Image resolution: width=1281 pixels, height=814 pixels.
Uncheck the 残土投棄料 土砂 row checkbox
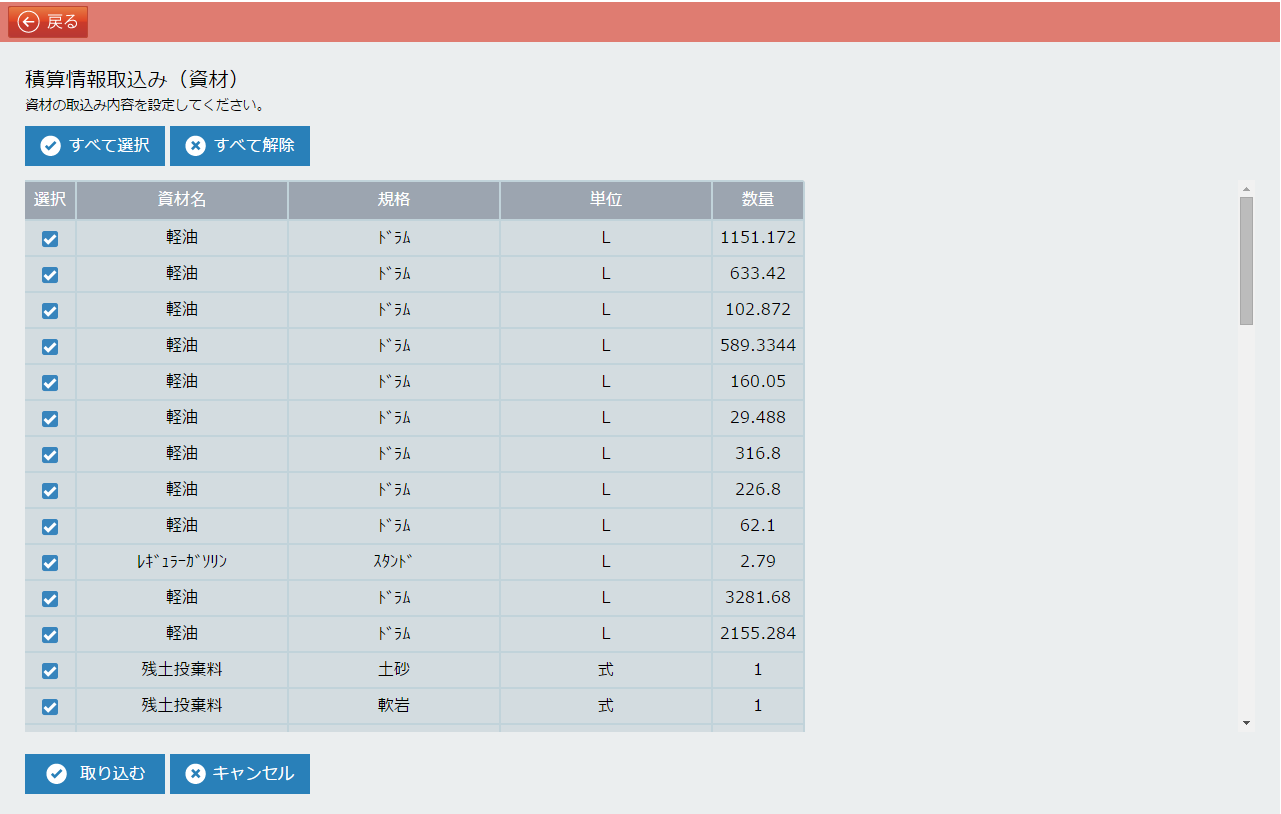click(x=50, y=671)
